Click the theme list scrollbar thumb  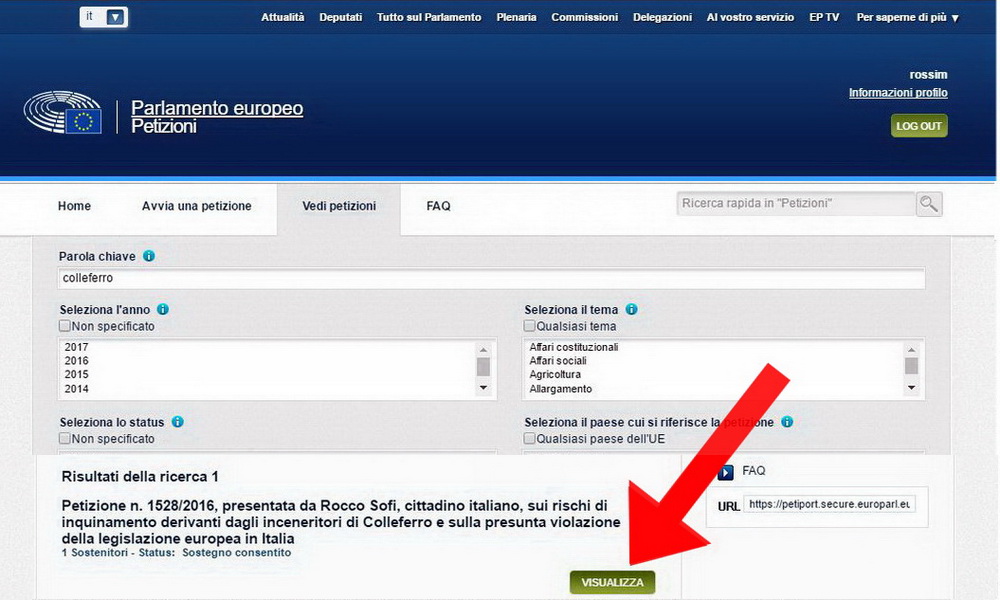tap(911, 366)
